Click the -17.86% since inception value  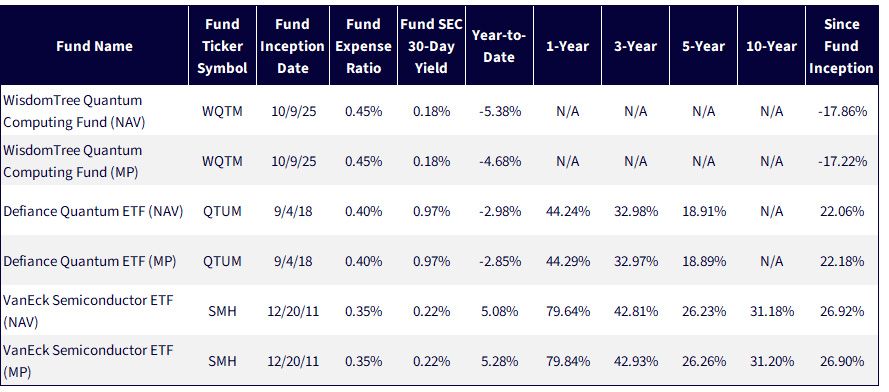coord(842,111)
